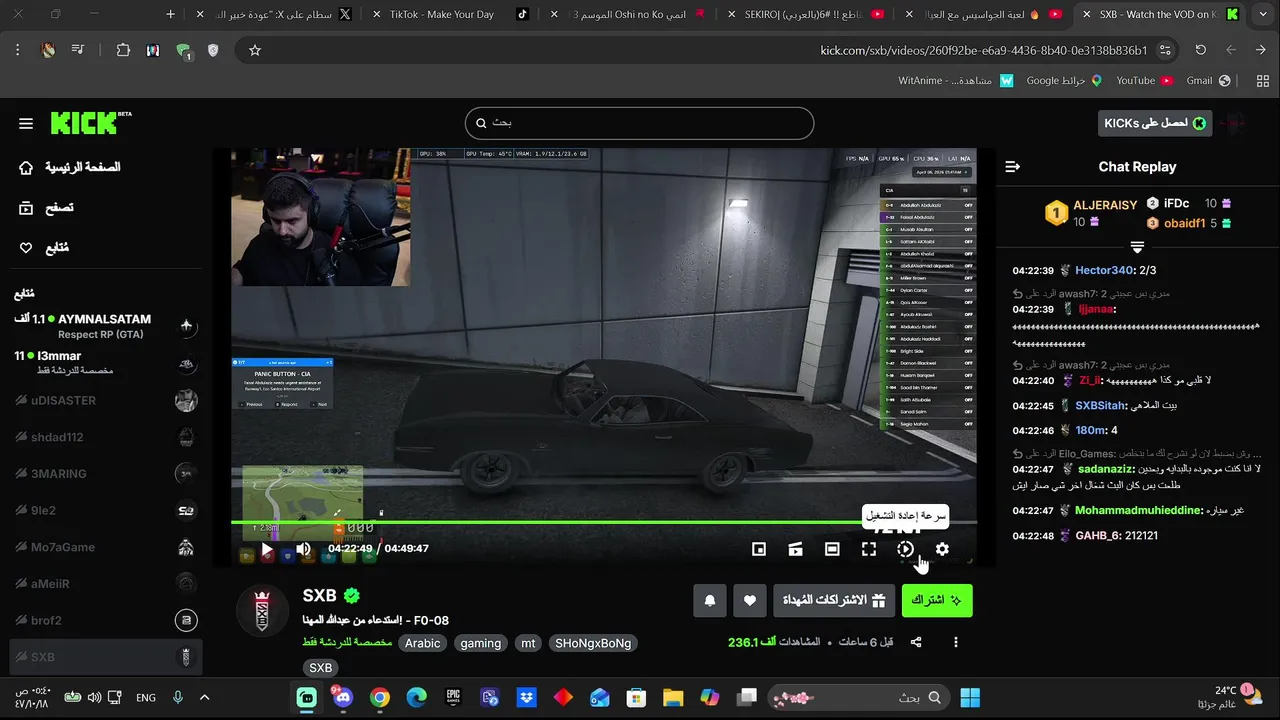Click Hector340 username in chat
This screenshot has width=1280, height=720.
click(1102, 270)
